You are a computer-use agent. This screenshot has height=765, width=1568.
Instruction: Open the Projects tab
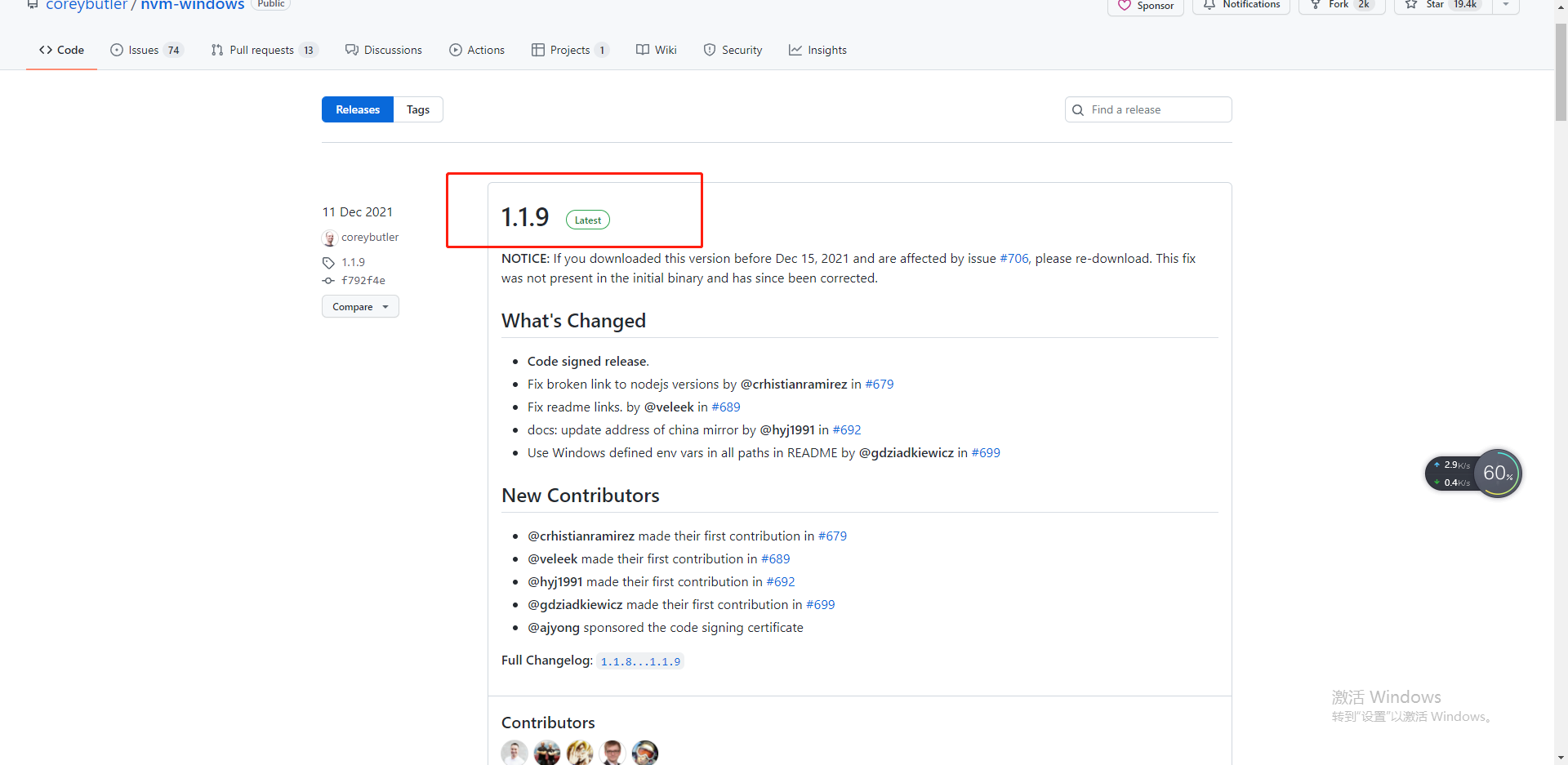point(570,50)
